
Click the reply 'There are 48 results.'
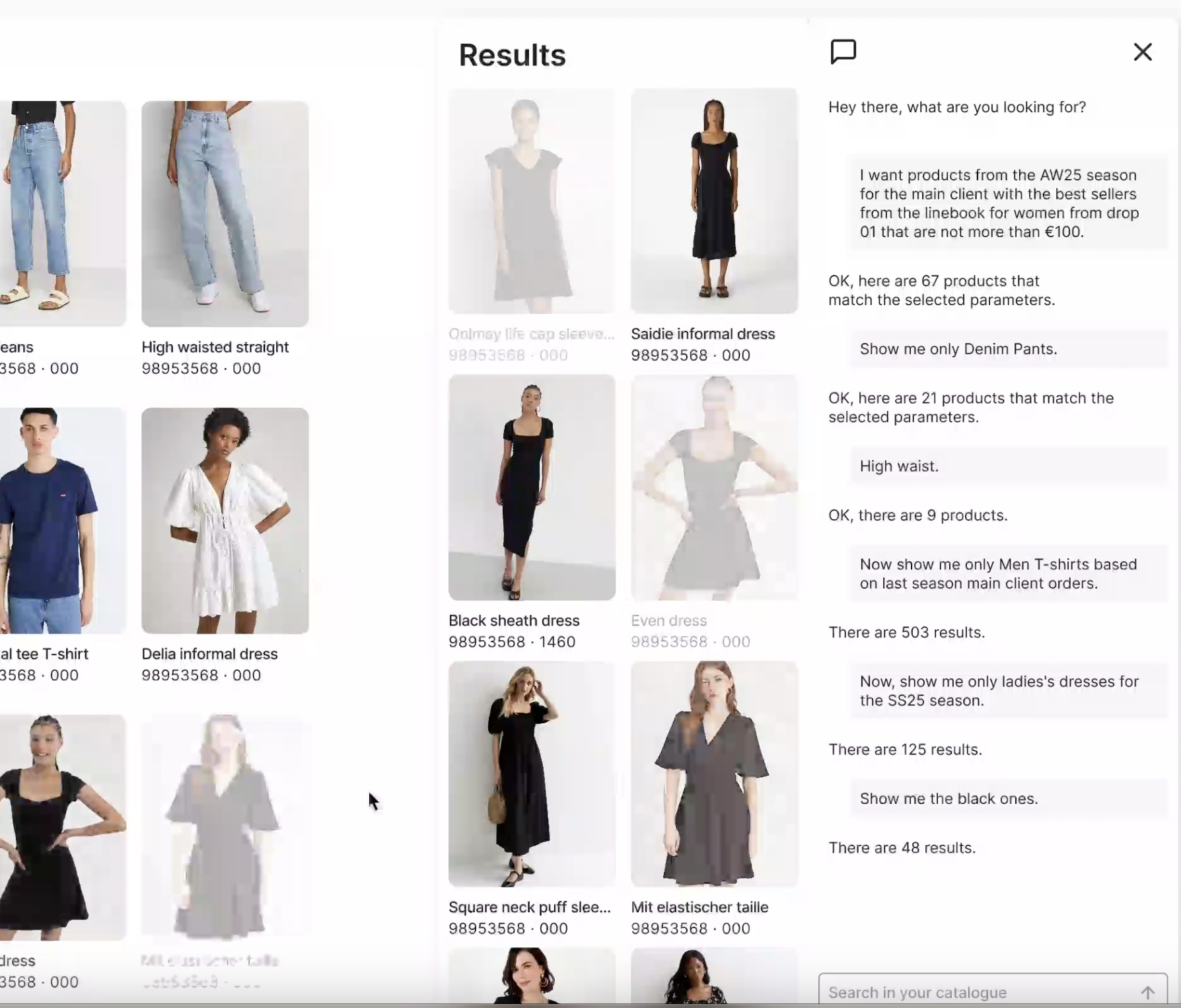(902, 848)
